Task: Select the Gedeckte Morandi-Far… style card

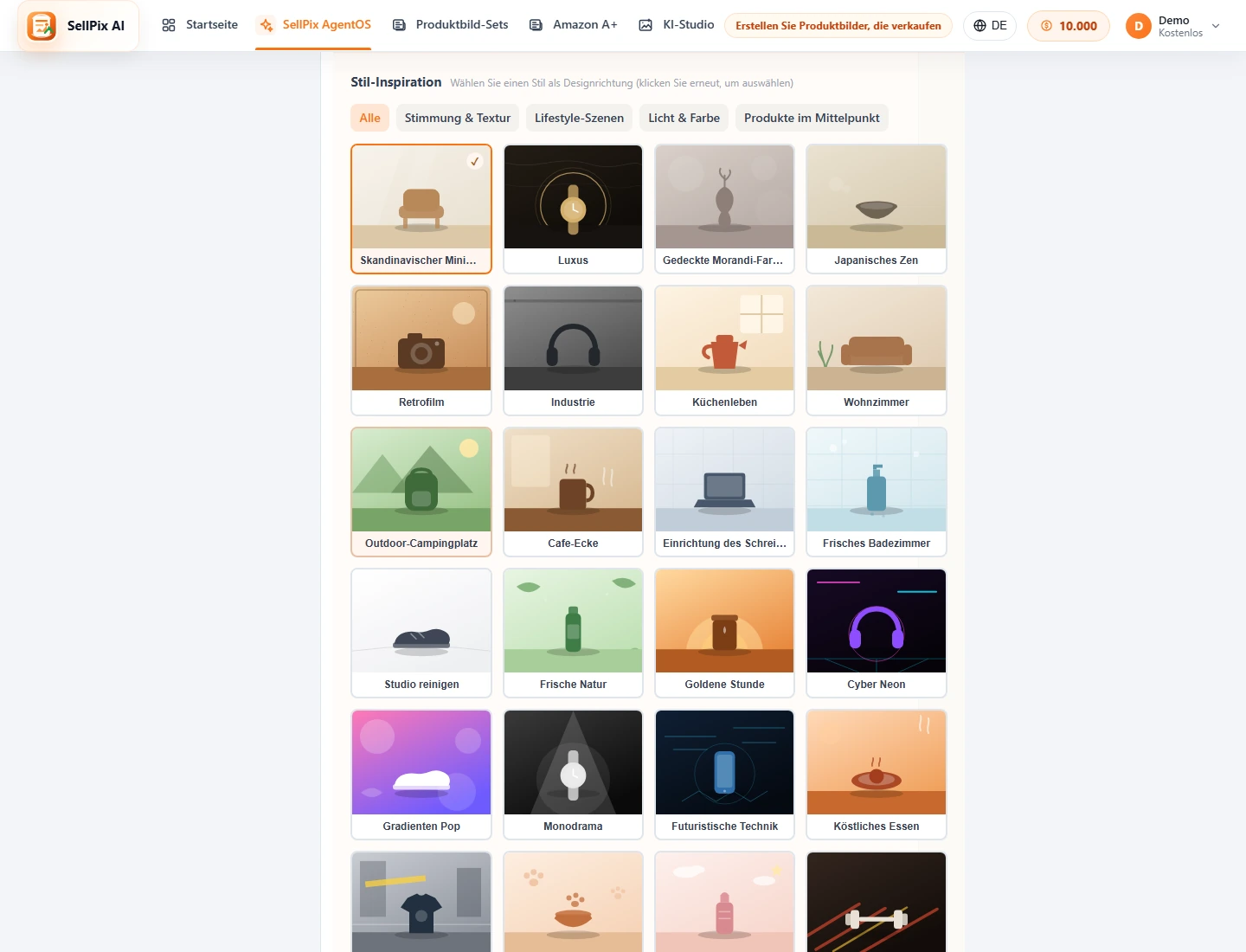Action: click(724, 209)
